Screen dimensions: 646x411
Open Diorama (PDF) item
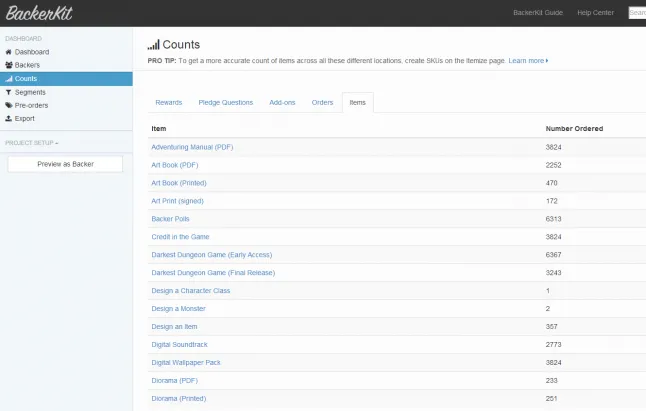click(175, 381)
